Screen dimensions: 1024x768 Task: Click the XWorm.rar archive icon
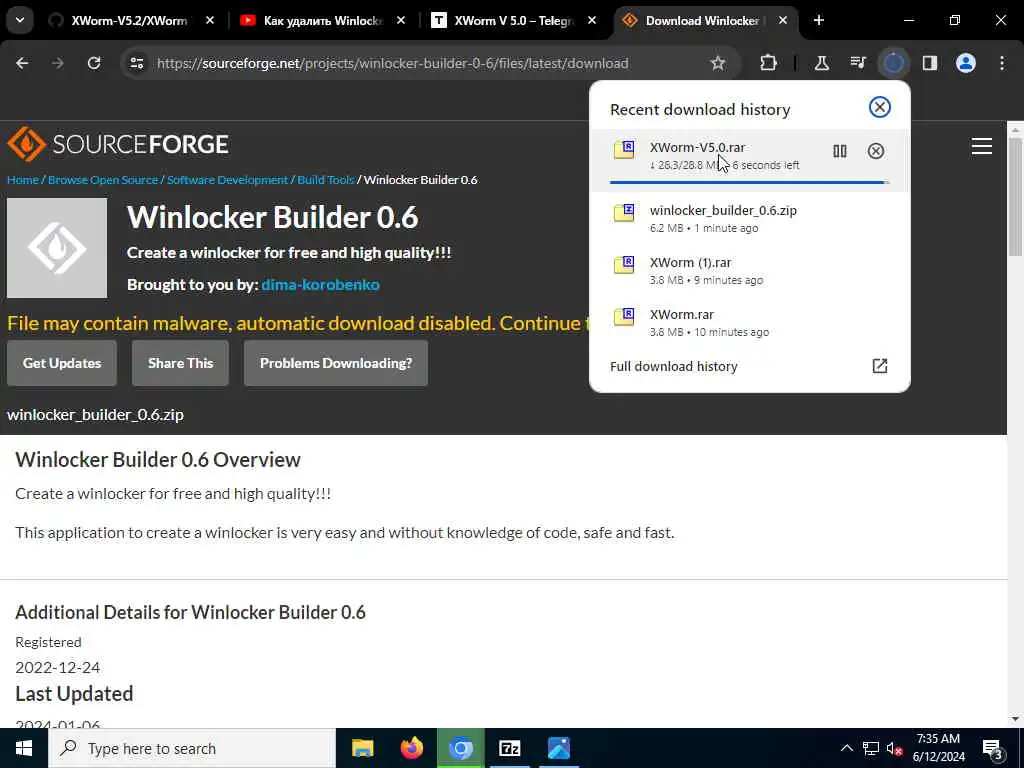[x=624, y=317]
